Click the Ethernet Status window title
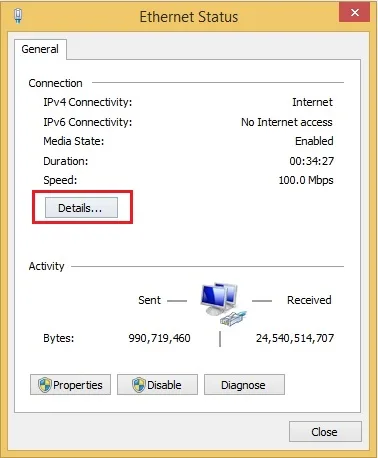Screen dimensions: 378x458 189,17
